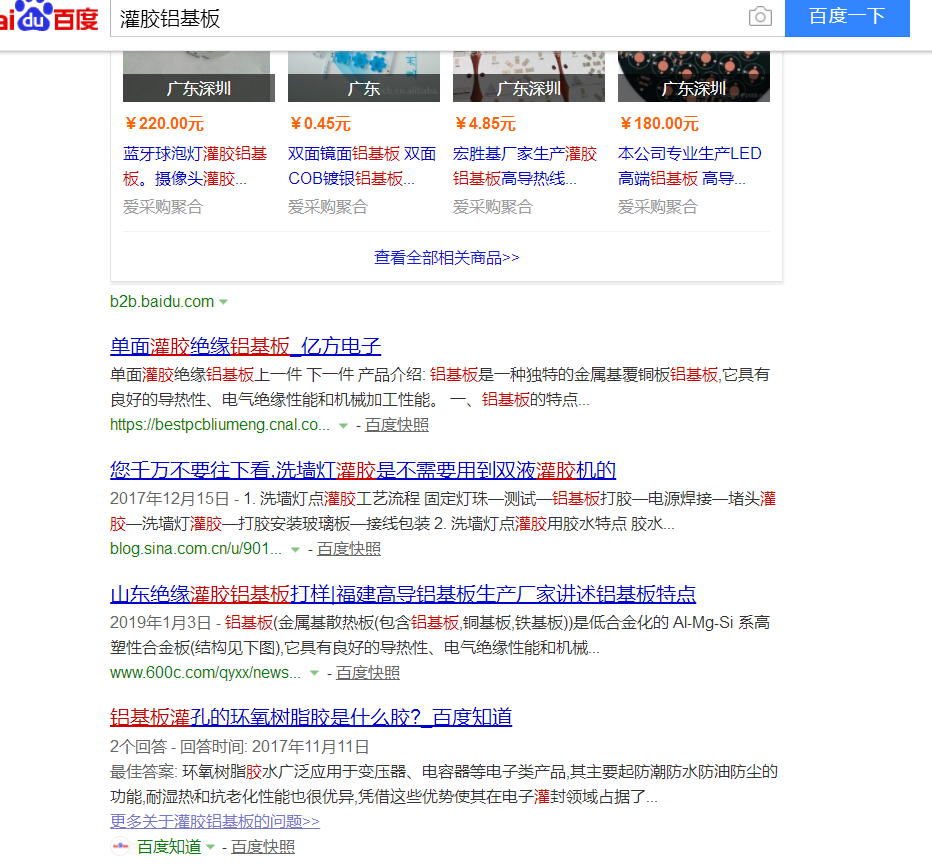Screen dimensions: 932x868
Task: Open product thumbnail priced ¥220.00元
Action: tap(199, 76)
